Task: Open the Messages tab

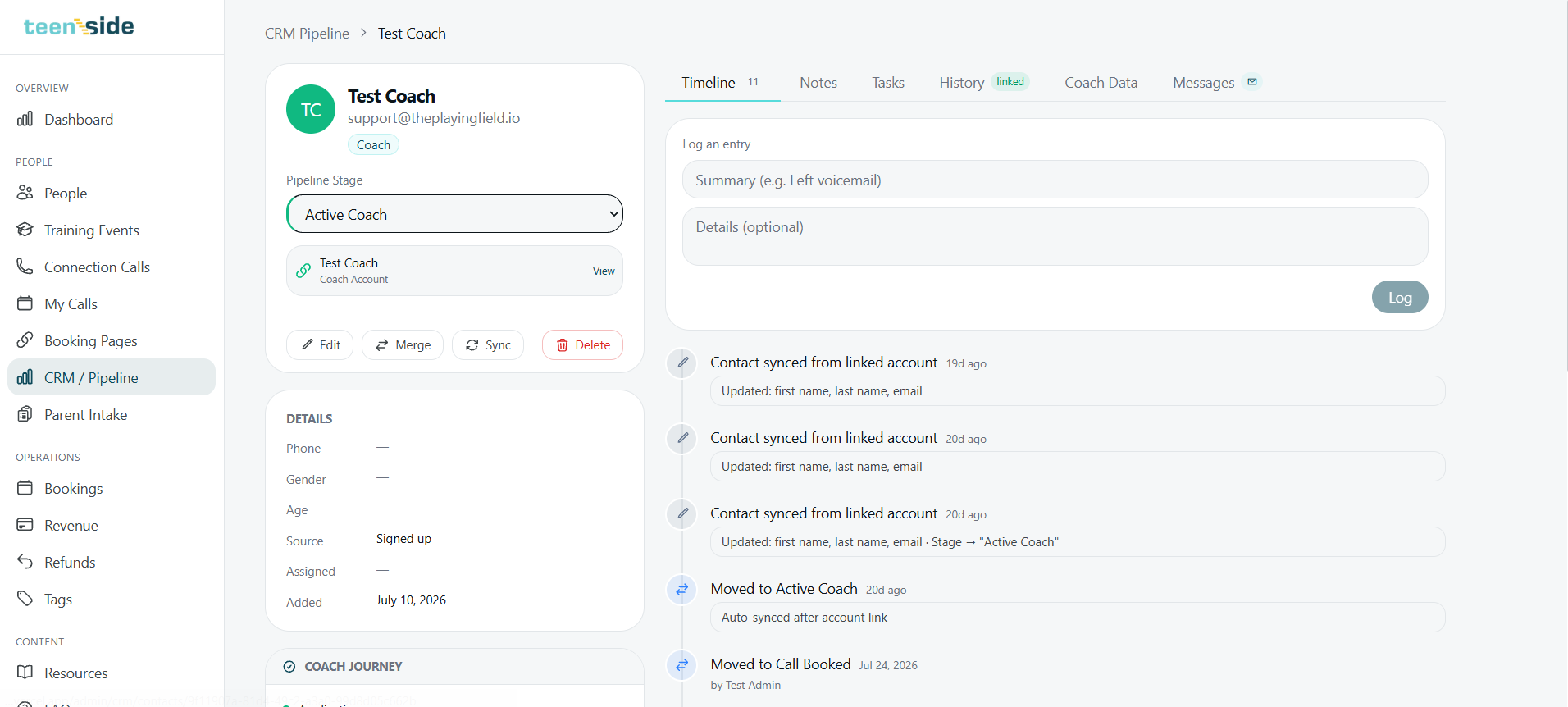Action: [1216, 83]
